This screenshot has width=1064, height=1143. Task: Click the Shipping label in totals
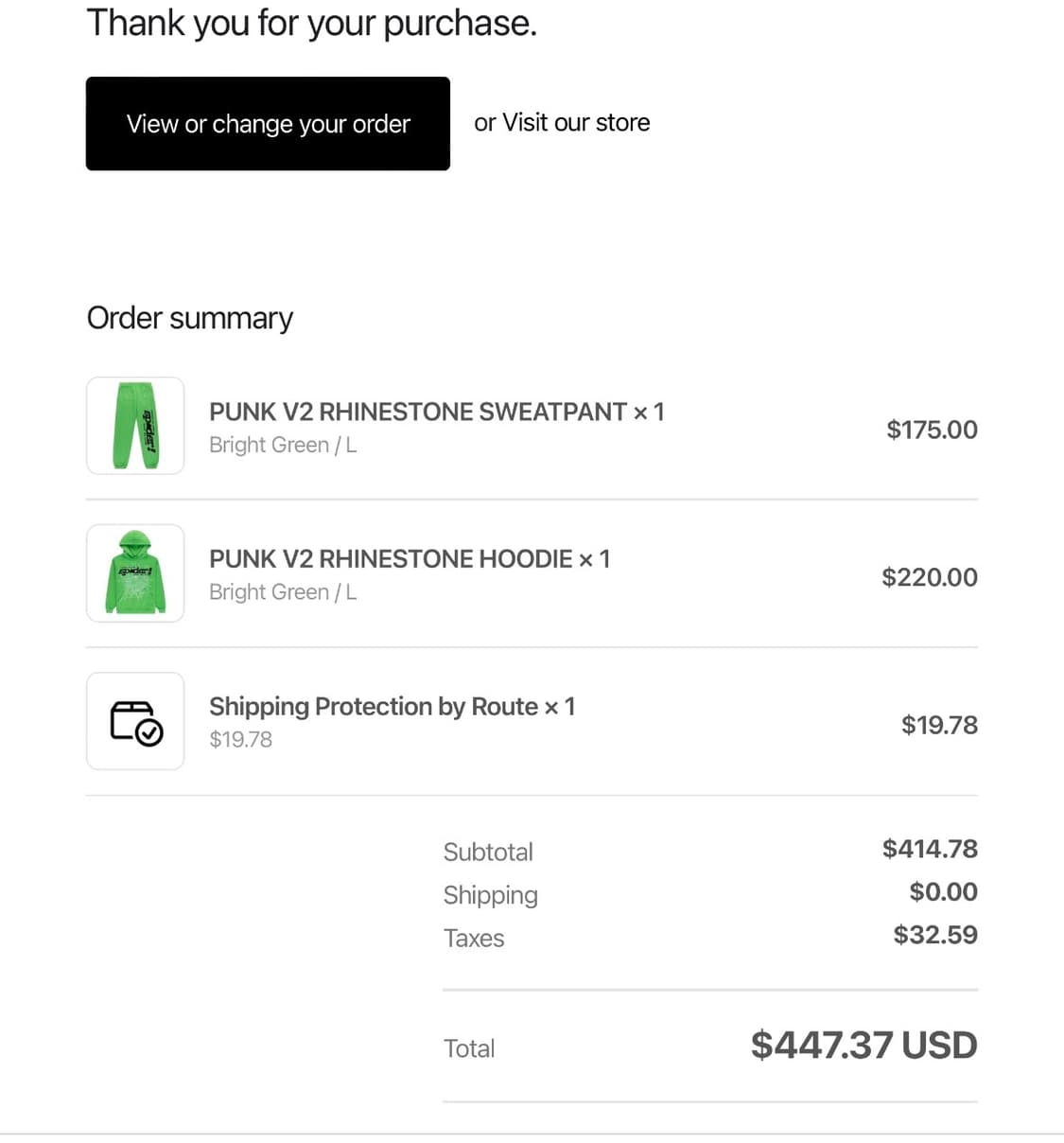tap(490, 895)
